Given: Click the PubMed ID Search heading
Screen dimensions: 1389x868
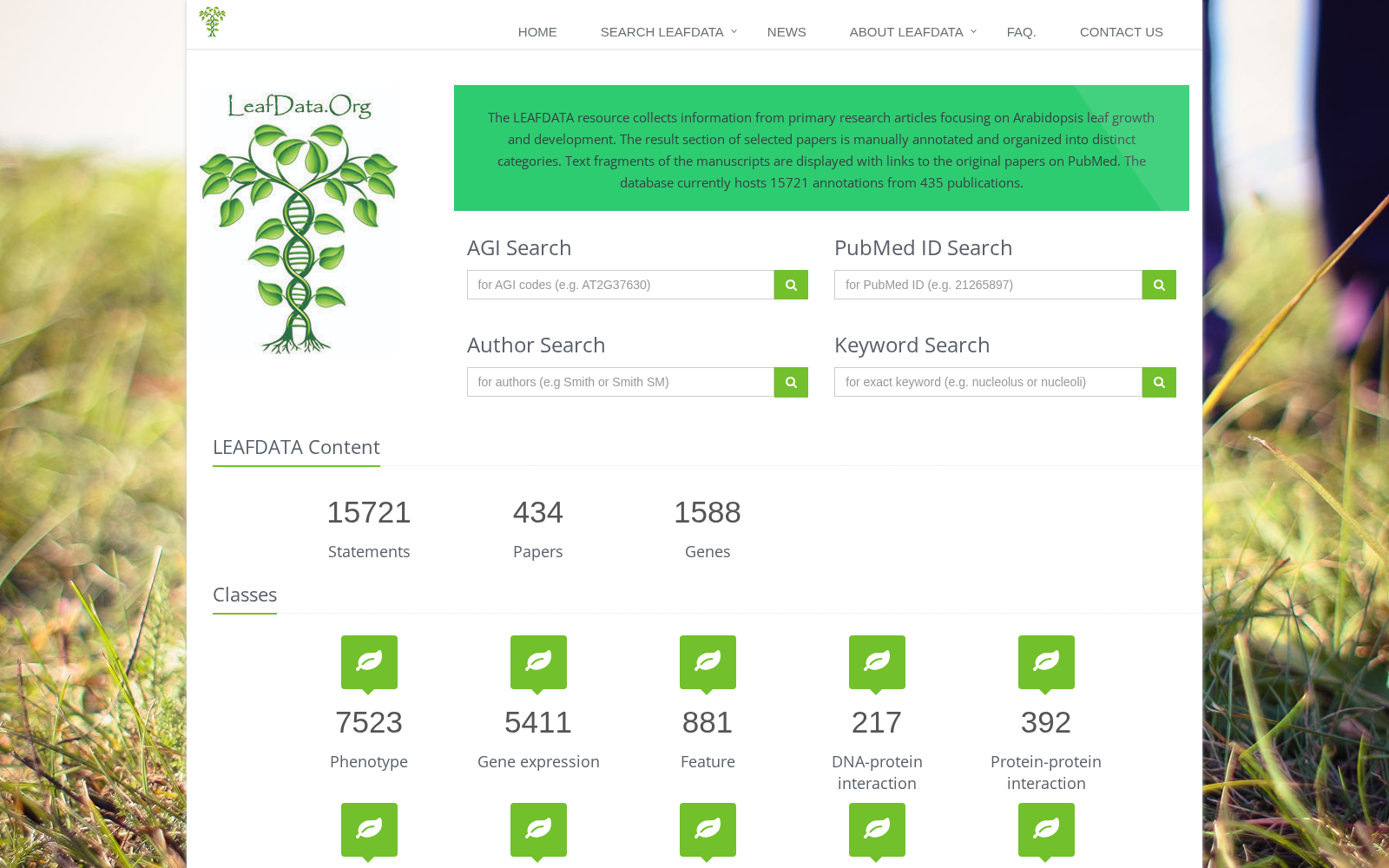Looking at the screenshot, I should 923,247.
